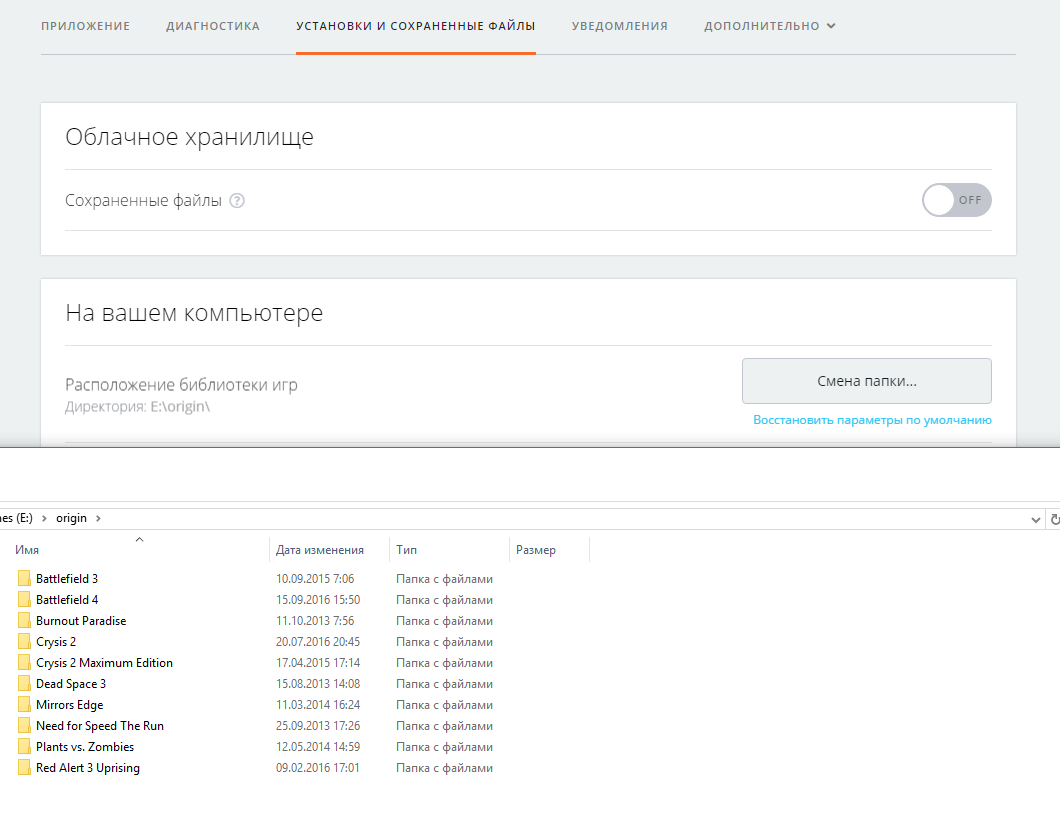Viewport: 1060px width, 829px height.
Task: Click the date 20.07.2016 20:45
Action: [318, 642]
